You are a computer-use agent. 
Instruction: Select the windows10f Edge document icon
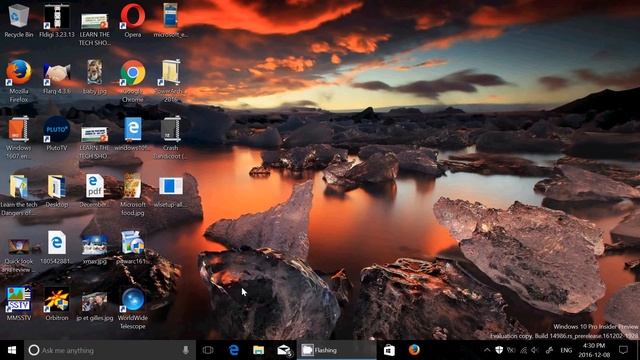[133, 134]
